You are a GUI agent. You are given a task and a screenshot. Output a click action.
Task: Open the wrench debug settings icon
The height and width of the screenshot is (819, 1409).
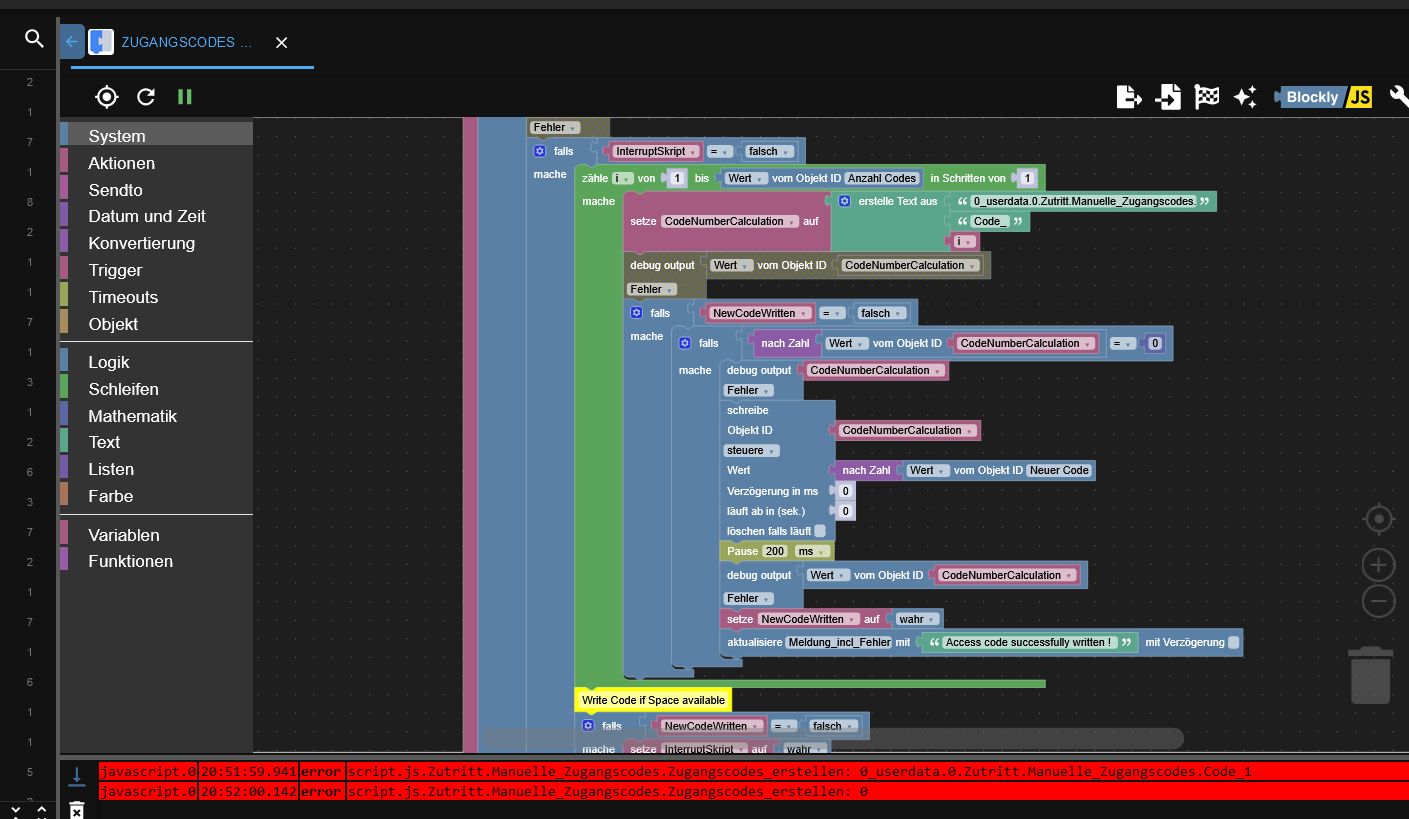[x=1399, y=97]
